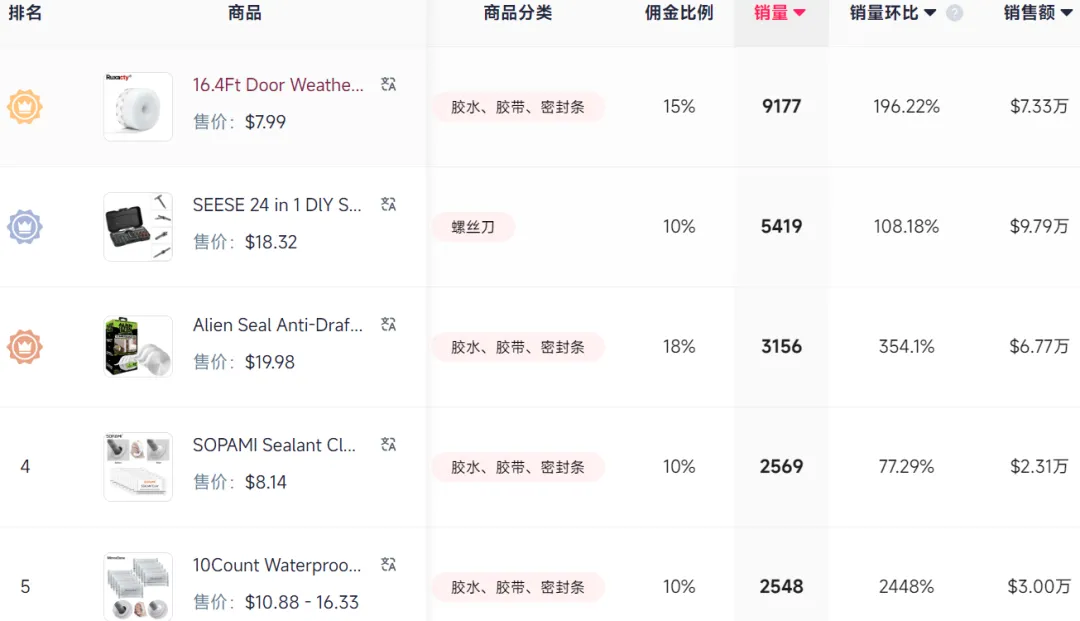This screenshot has width=1080, height=621.
Task: Click the bronze crown rank three badge
Action: pyautogui.click(x=25, y=347)
